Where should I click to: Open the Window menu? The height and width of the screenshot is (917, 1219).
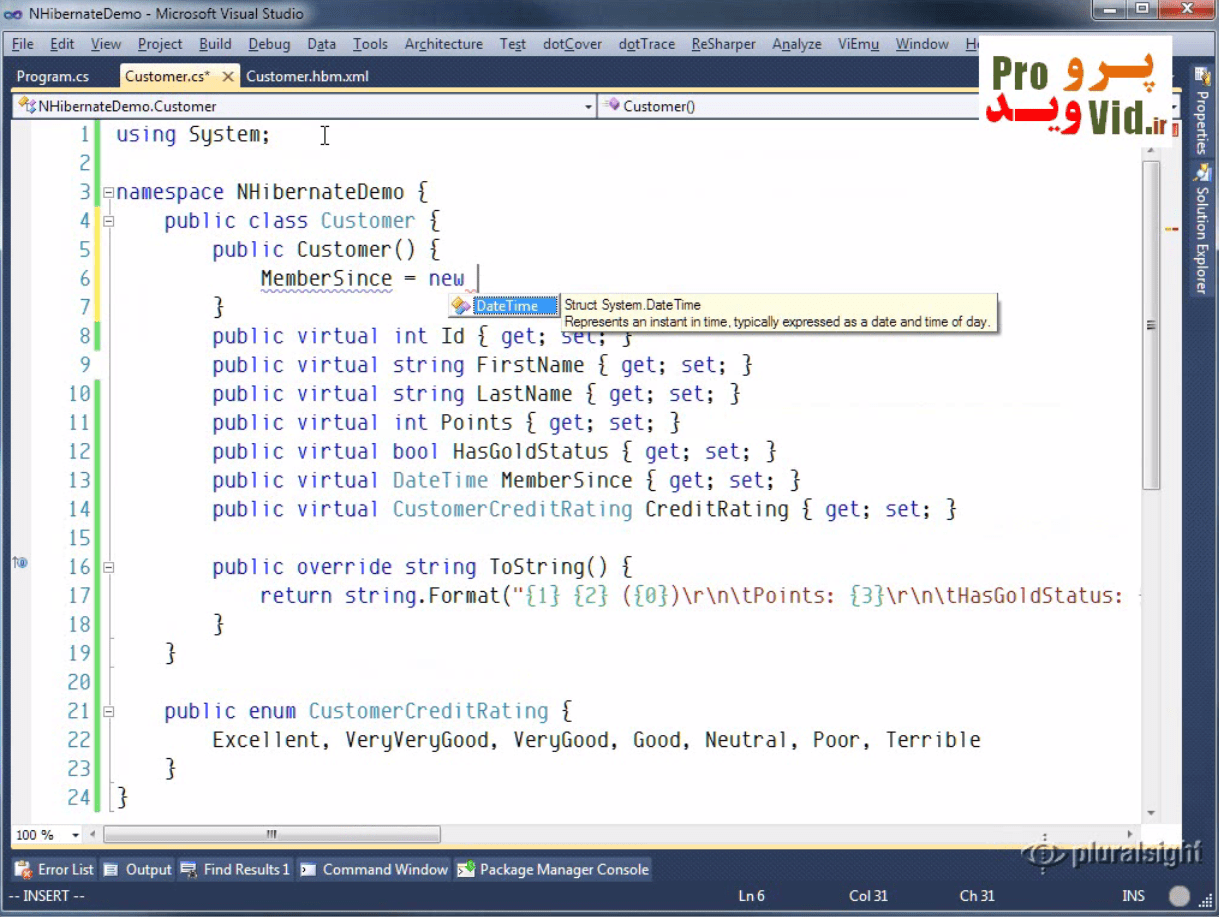[x=922, y=44]
